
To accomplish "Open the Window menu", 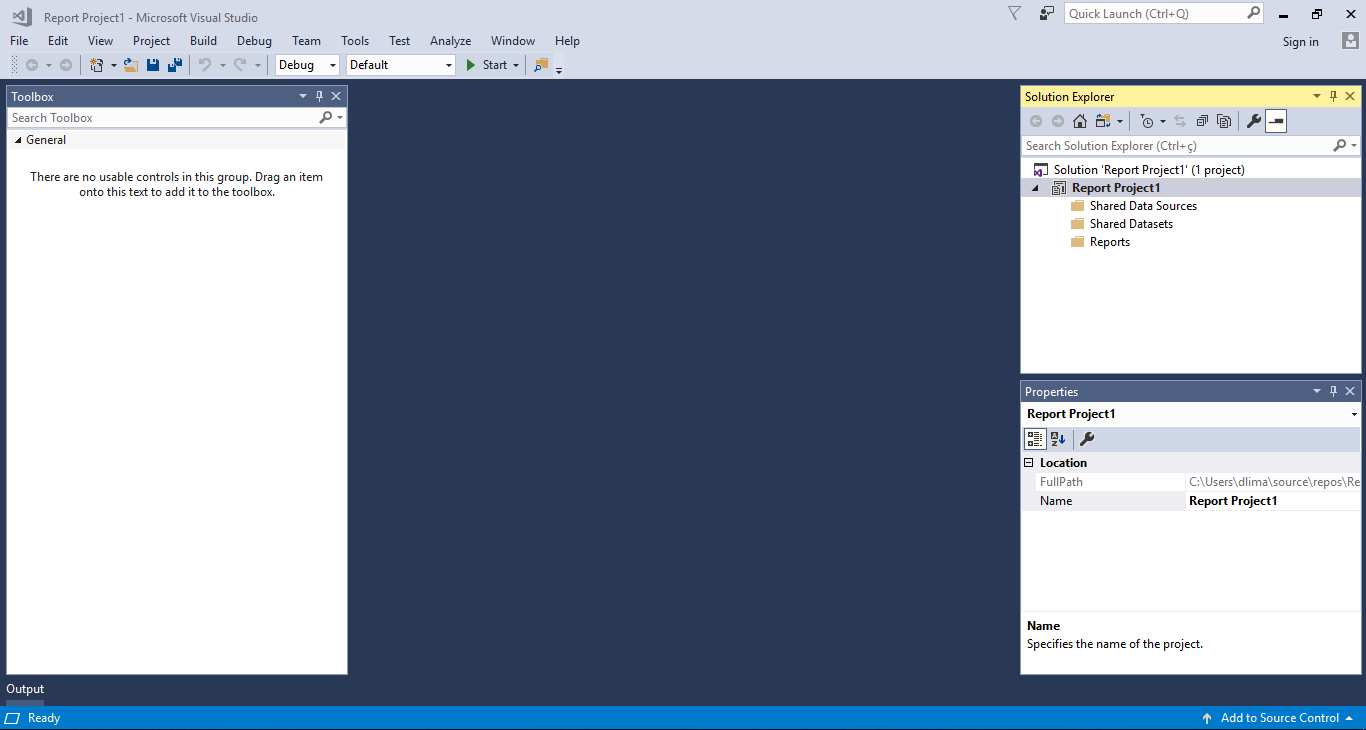I will (x=513, y=41).
